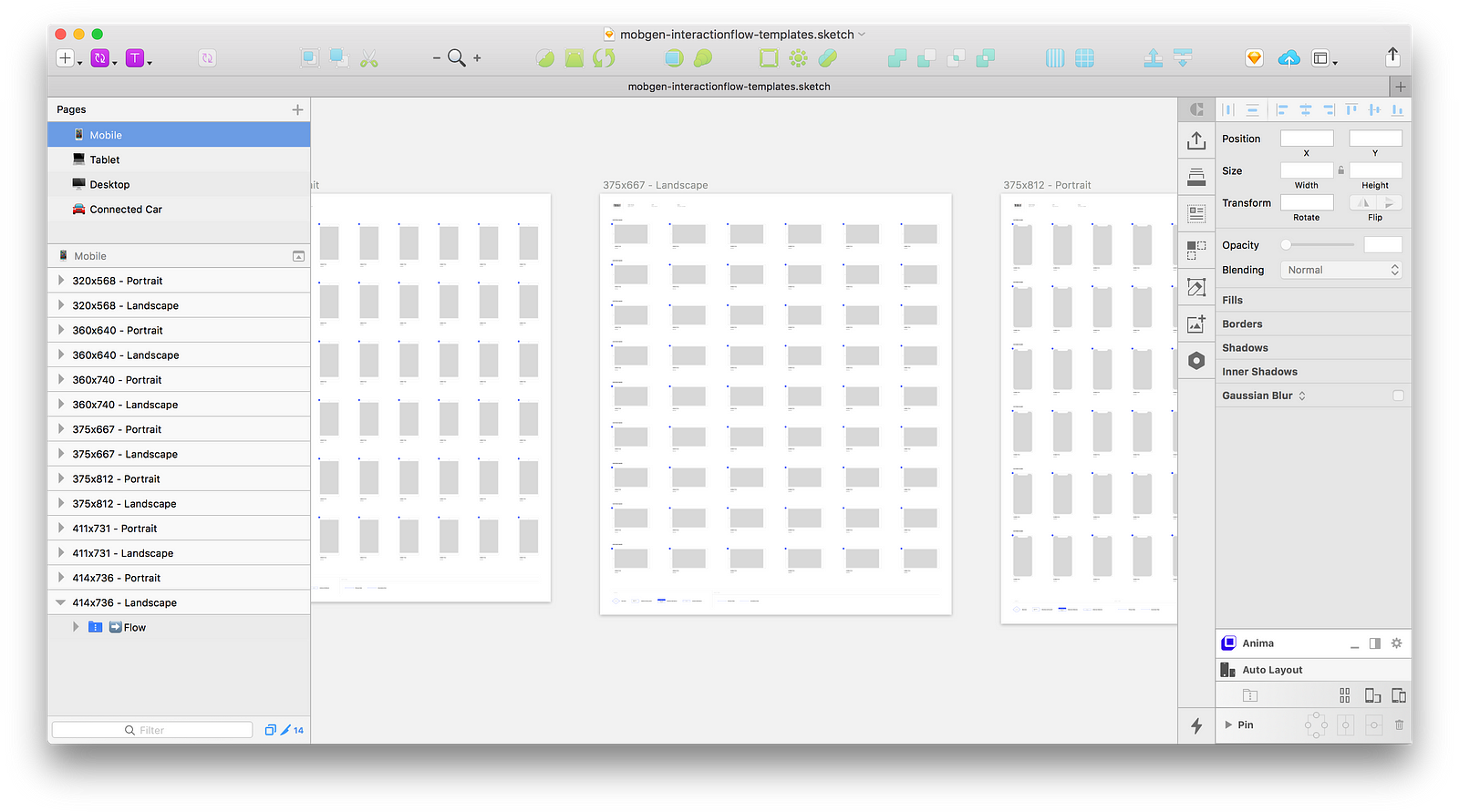The image size is (1459, 812).
Task: Zoom in with the plus magnifier button
Action: (x=477, y=58)
